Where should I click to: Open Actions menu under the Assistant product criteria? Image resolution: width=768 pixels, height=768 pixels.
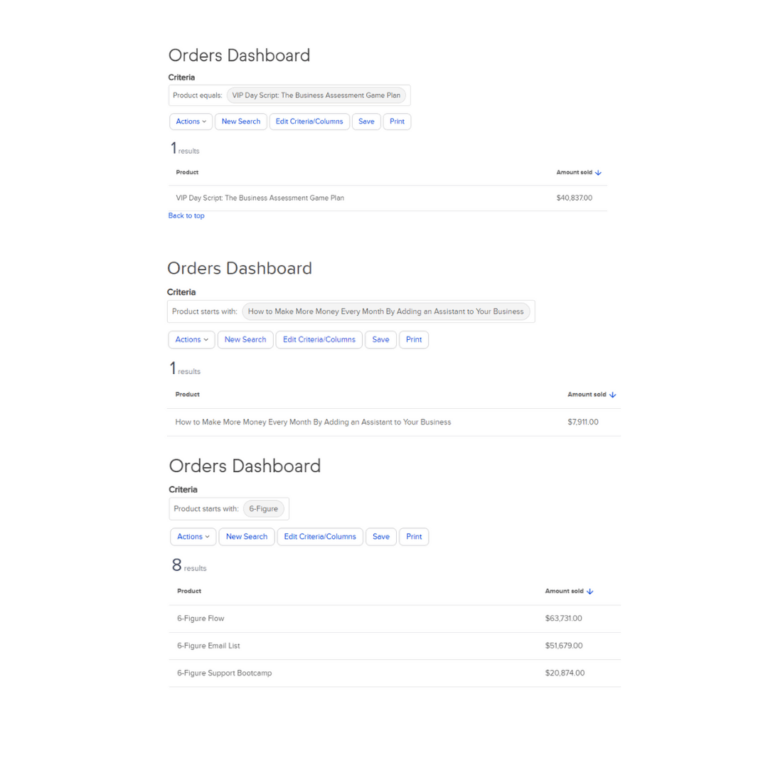click(x=191, y=340)
